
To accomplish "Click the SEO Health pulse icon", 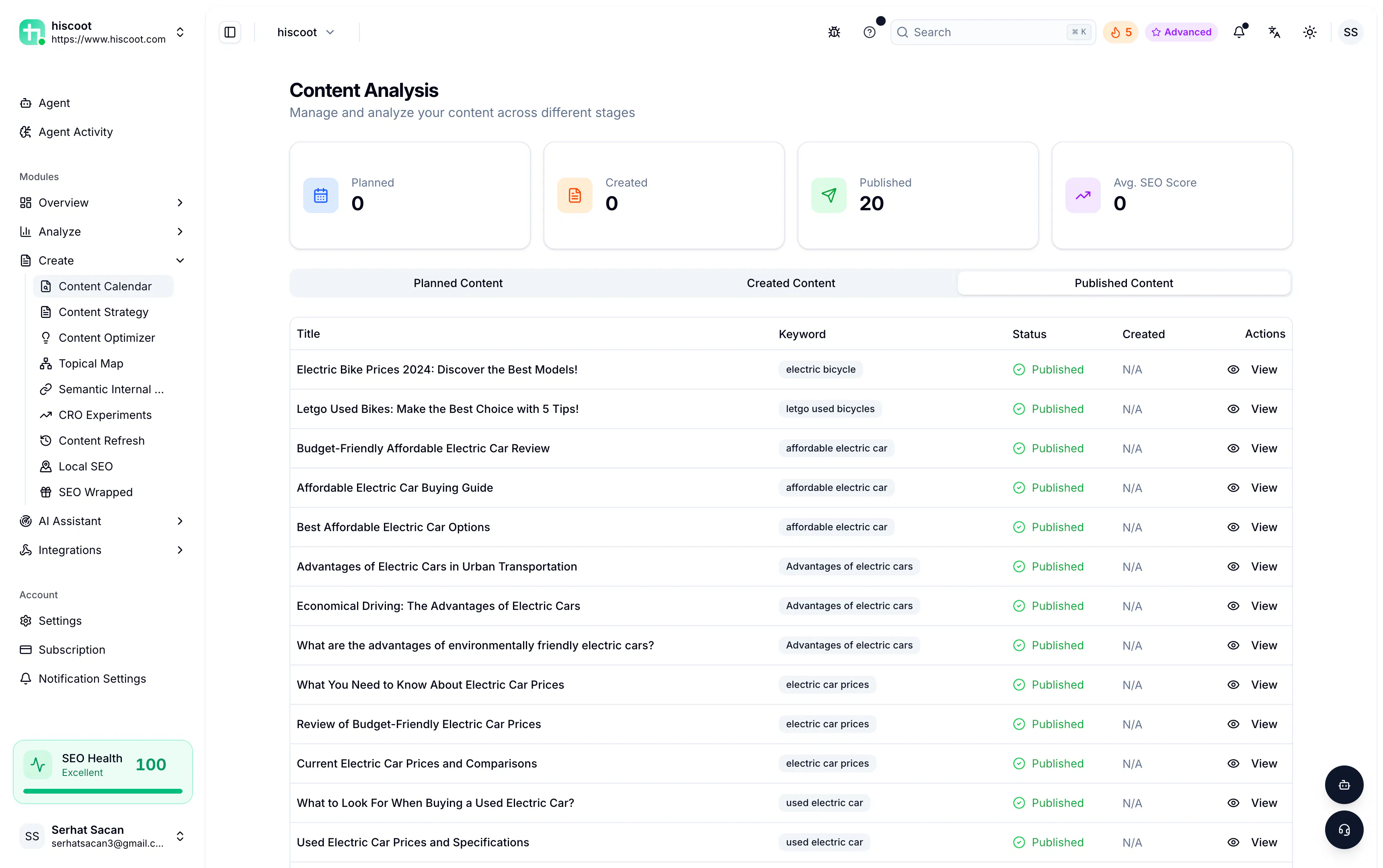I will click(x=38, y=765).
